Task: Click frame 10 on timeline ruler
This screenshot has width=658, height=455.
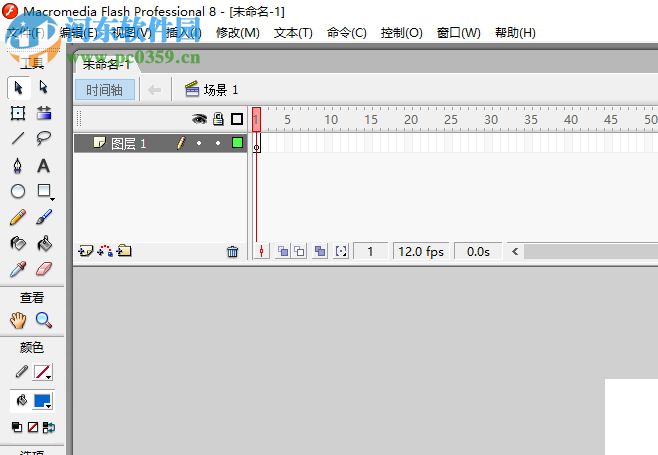Action: point(329,120)
